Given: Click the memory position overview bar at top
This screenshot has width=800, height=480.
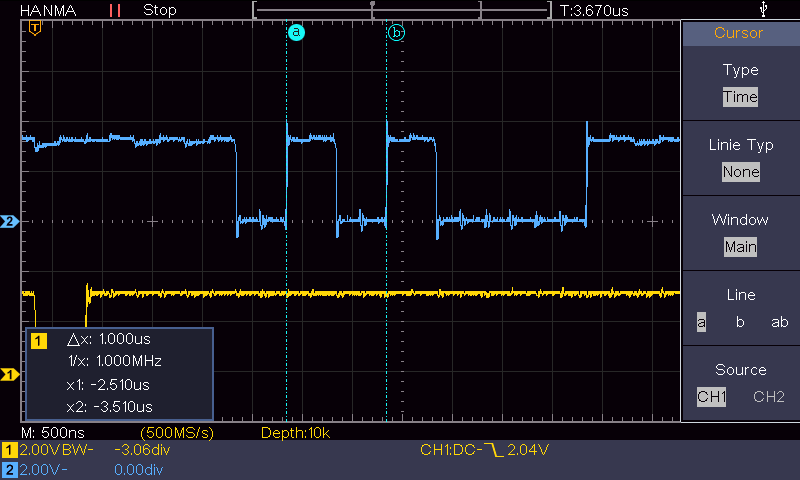Looking at the screenshot, I should (x=402, y=10).
